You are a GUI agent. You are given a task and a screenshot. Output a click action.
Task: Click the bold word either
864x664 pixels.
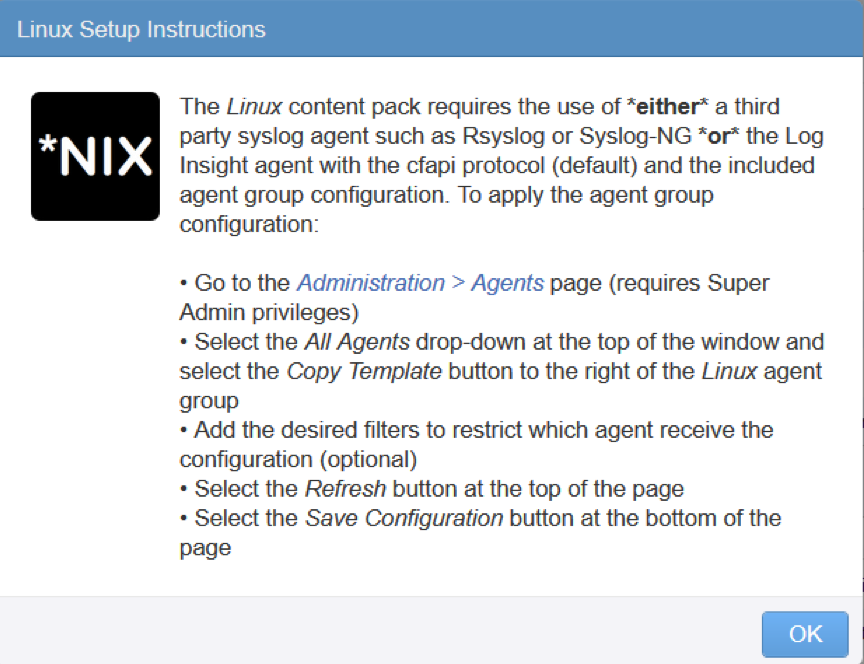(667, 106)
